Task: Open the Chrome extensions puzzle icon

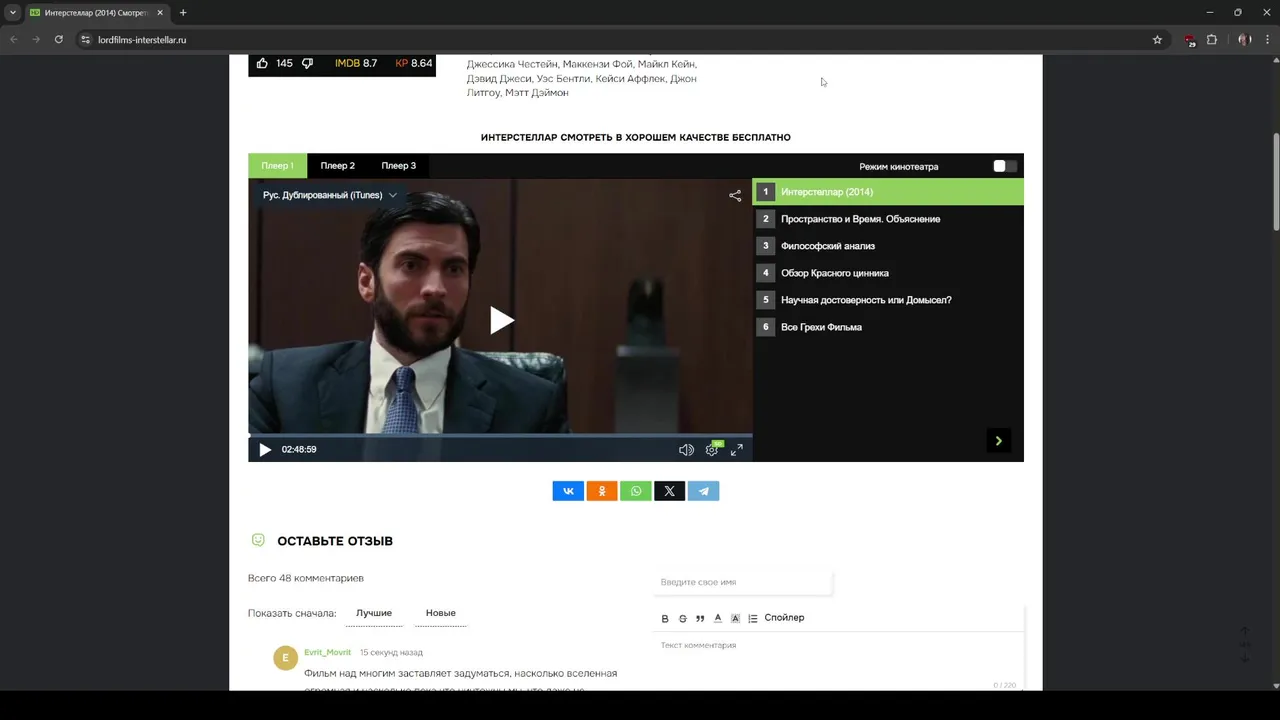Action: coord(1212,40)
